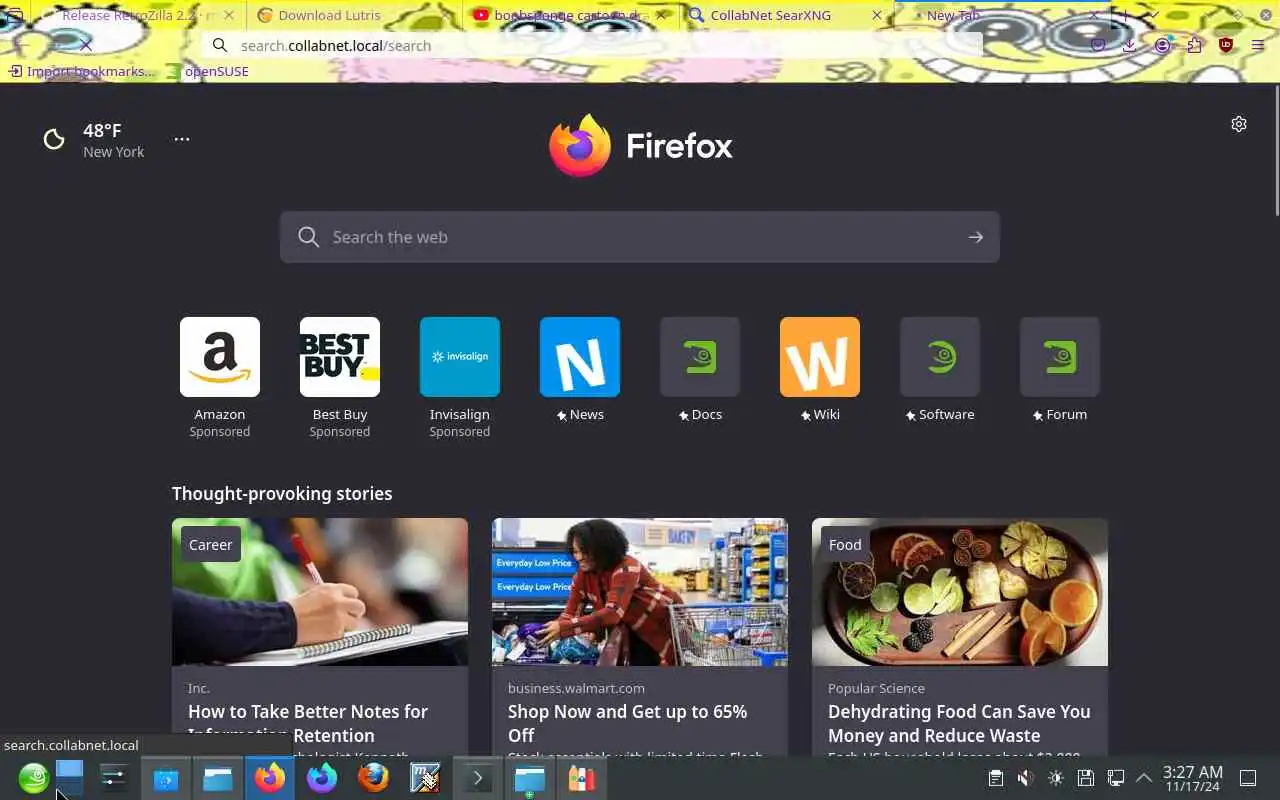Open the Pocket icon in the toolbar
The width and height of the screenshot is (1280, 800).
coord(1098,45)
